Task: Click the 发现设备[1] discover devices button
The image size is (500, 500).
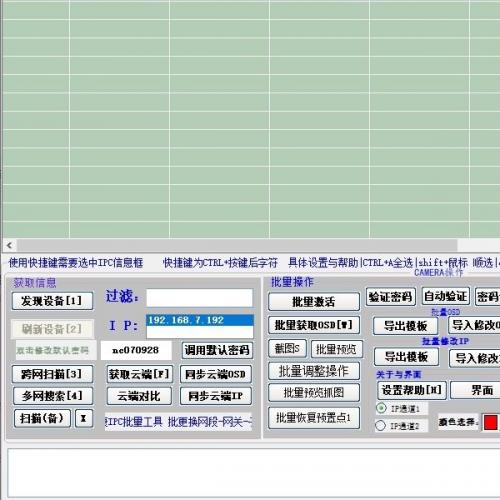Action: click(52, 301)
